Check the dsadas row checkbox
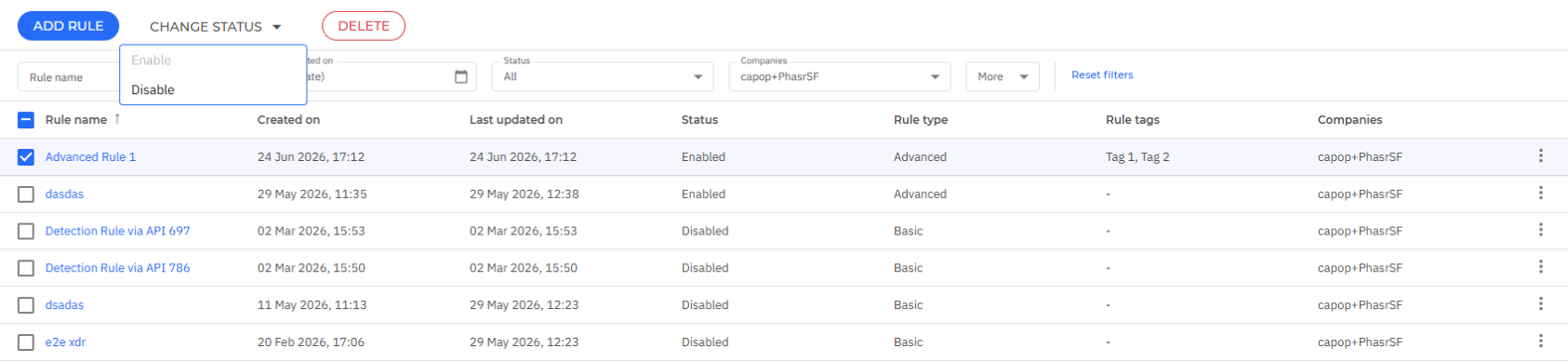Image resolution: width=1568 pixels, height=362 pixels. click(26, 305)
